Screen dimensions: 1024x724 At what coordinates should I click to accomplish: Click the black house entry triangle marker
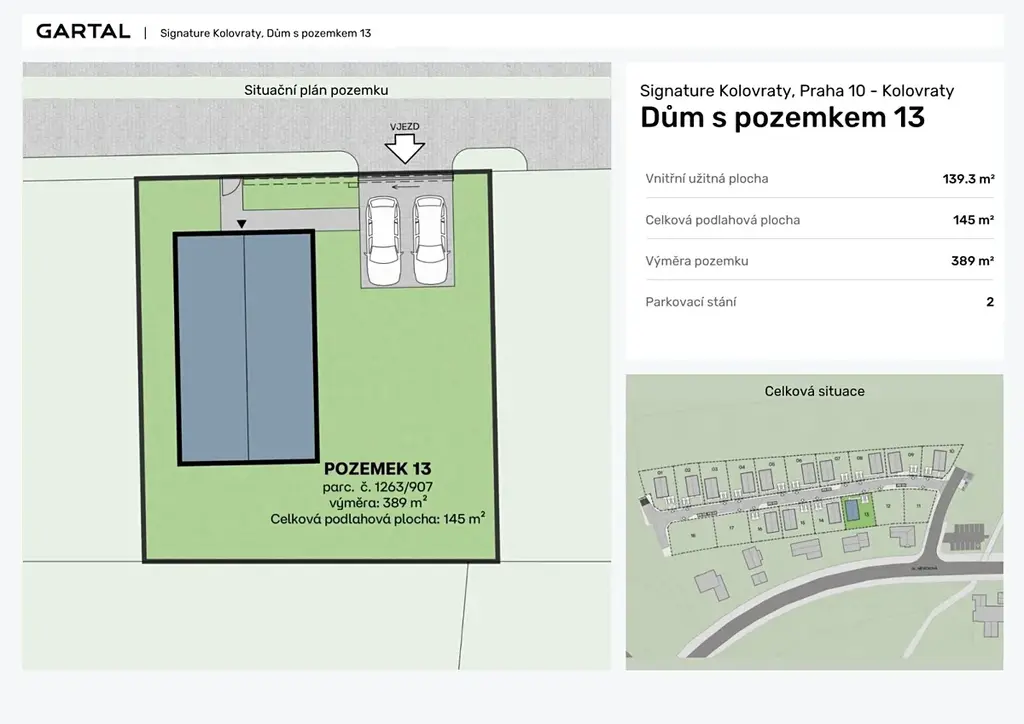point(240,224)
